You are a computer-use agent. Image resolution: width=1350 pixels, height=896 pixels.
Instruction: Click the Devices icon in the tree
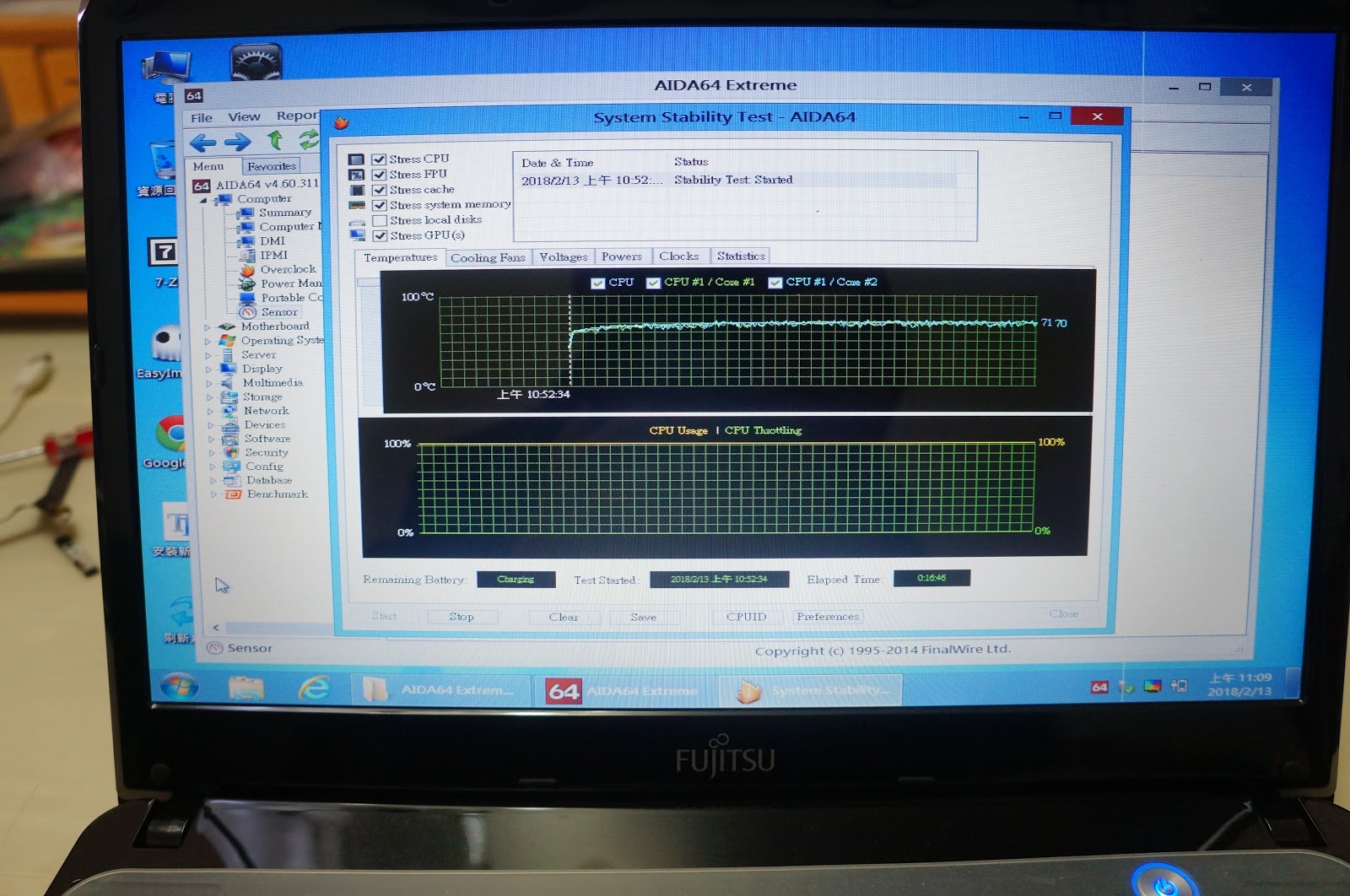(x=229, y=425)
